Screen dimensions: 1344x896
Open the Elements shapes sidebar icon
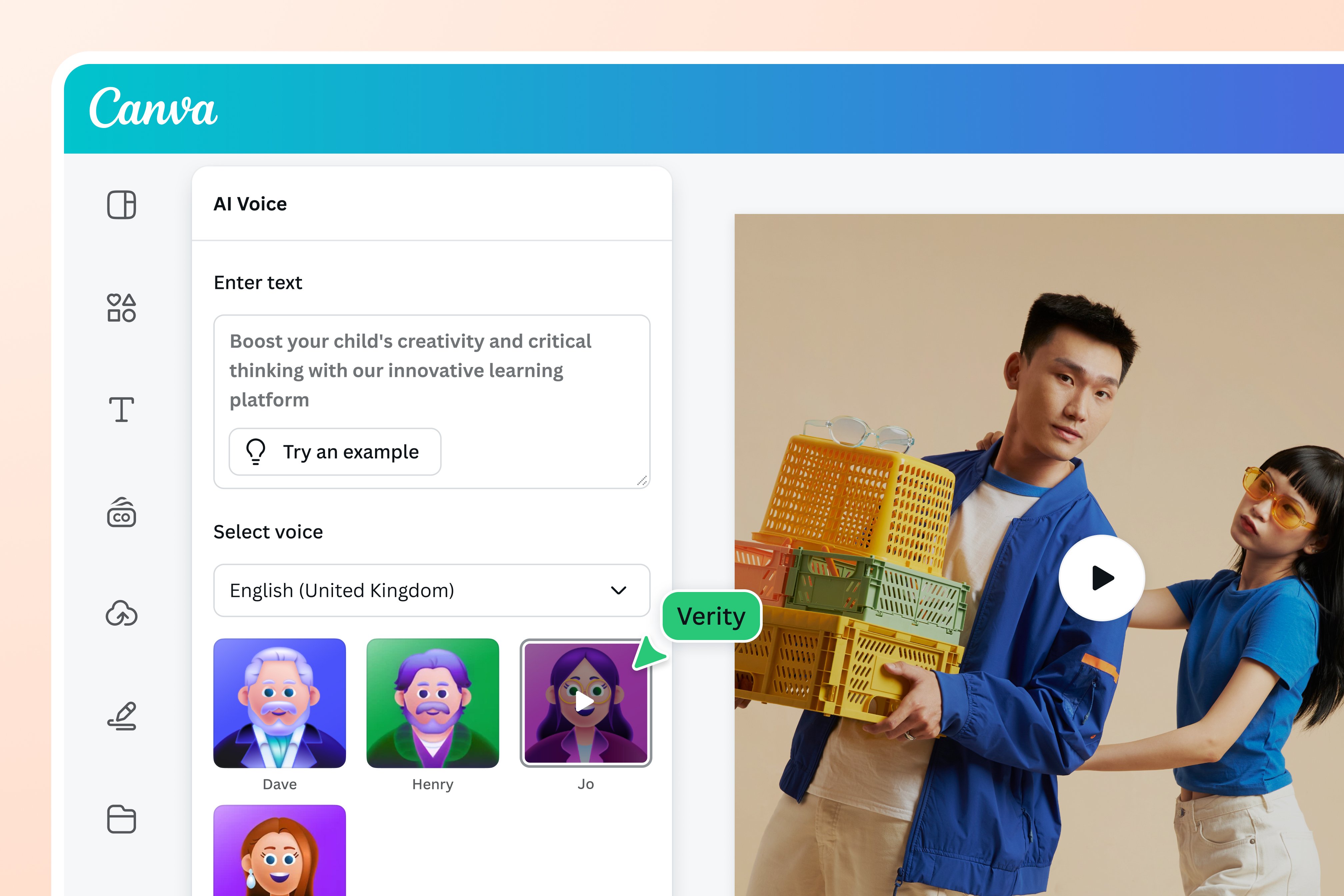point(121,307)
